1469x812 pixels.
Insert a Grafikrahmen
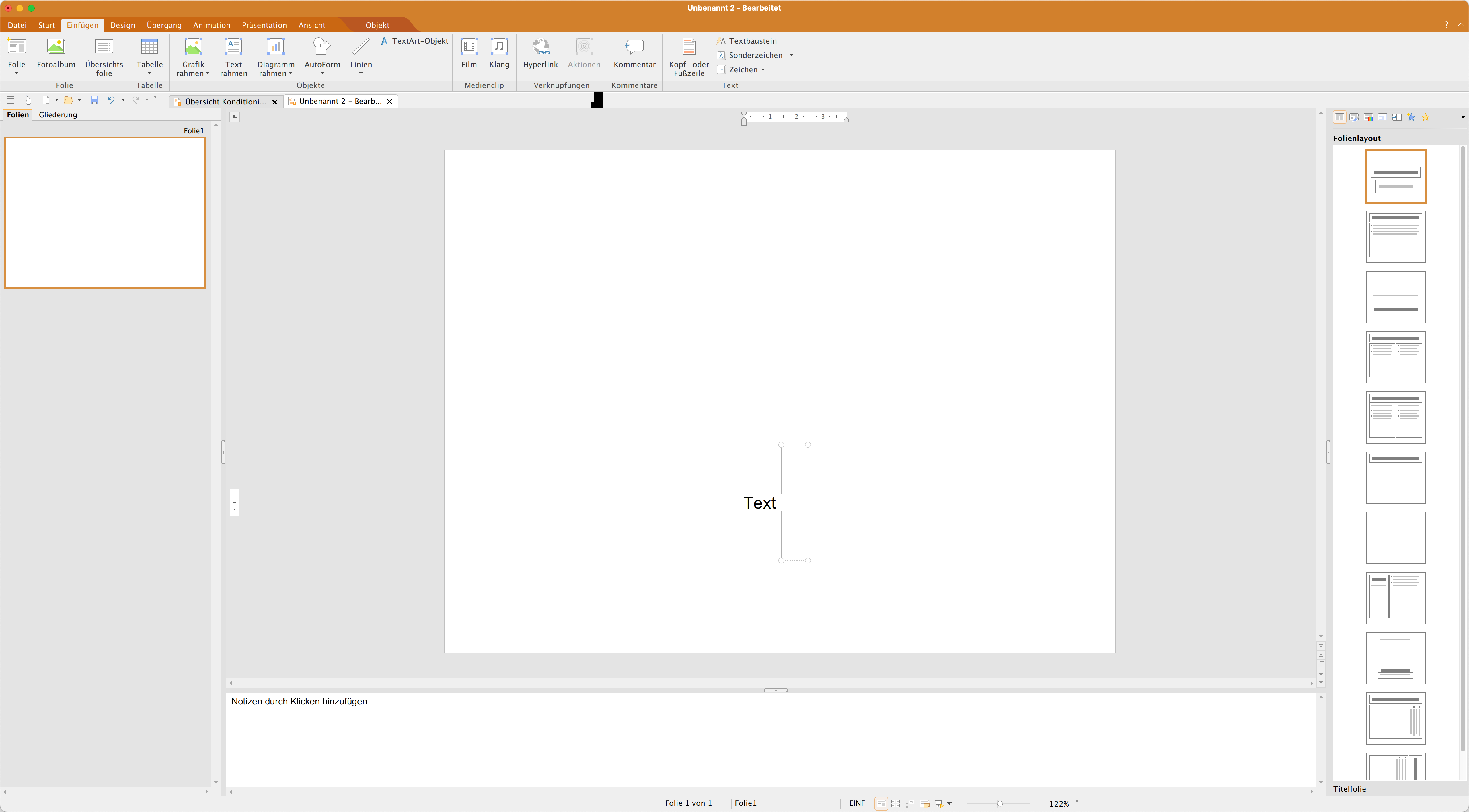pos(193,57)
